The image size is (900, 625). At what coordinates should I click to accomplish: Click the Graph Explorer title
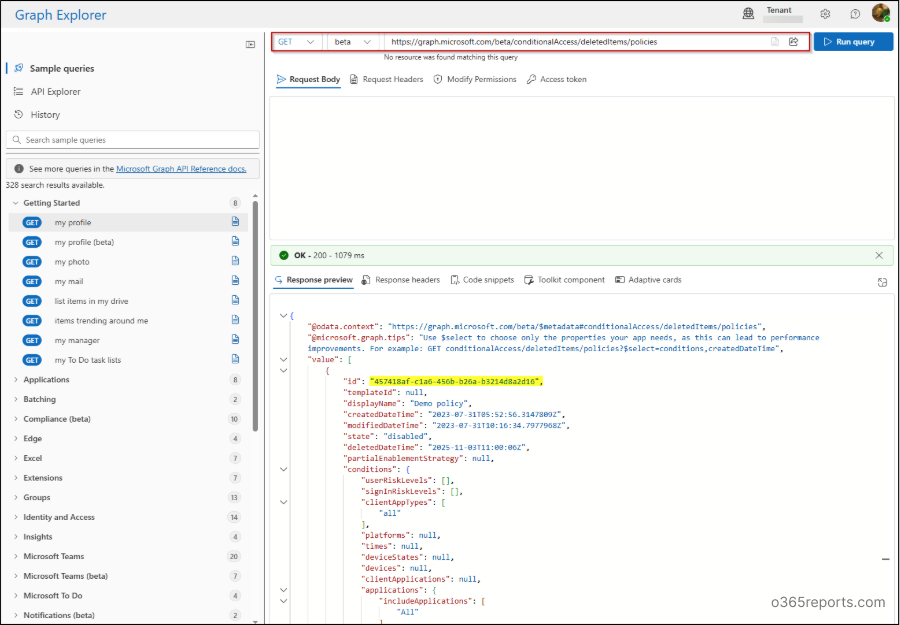tap(60, 15)
